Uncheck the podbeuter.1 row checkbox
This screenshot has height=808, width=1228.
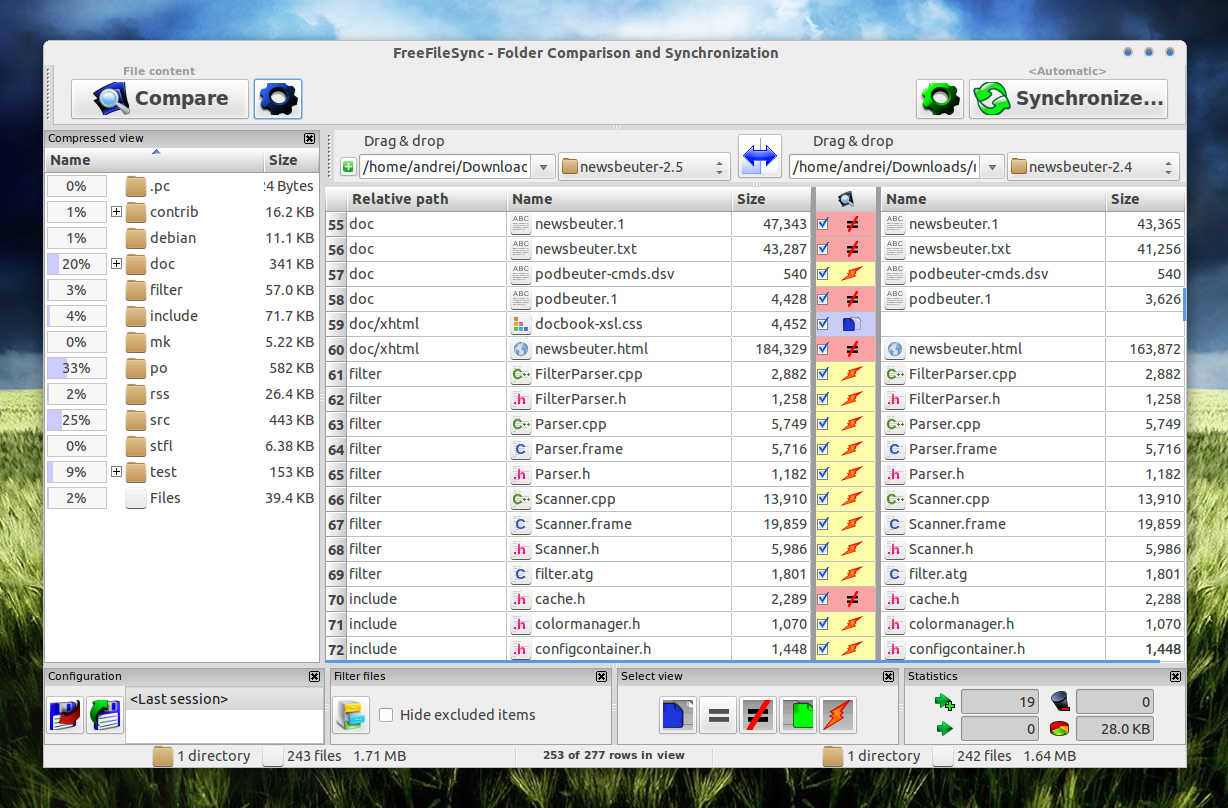click(823, 299)
